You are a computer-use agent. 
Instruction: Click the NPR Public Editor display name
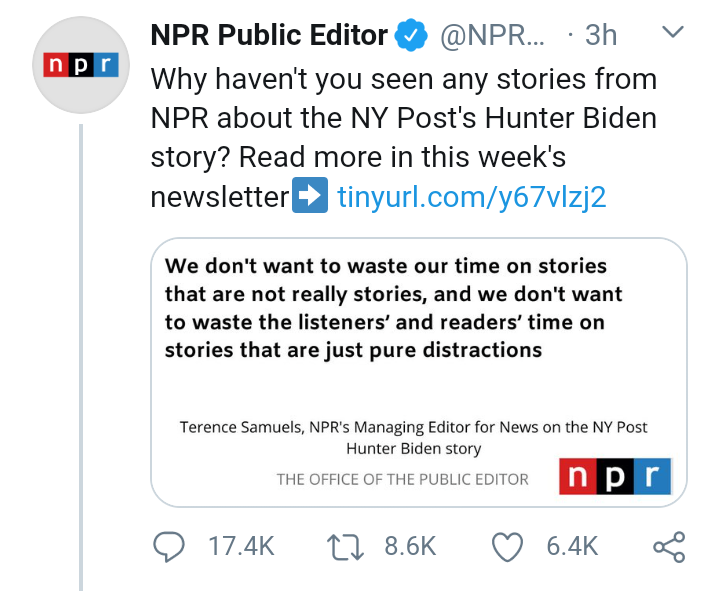point(268,36)
